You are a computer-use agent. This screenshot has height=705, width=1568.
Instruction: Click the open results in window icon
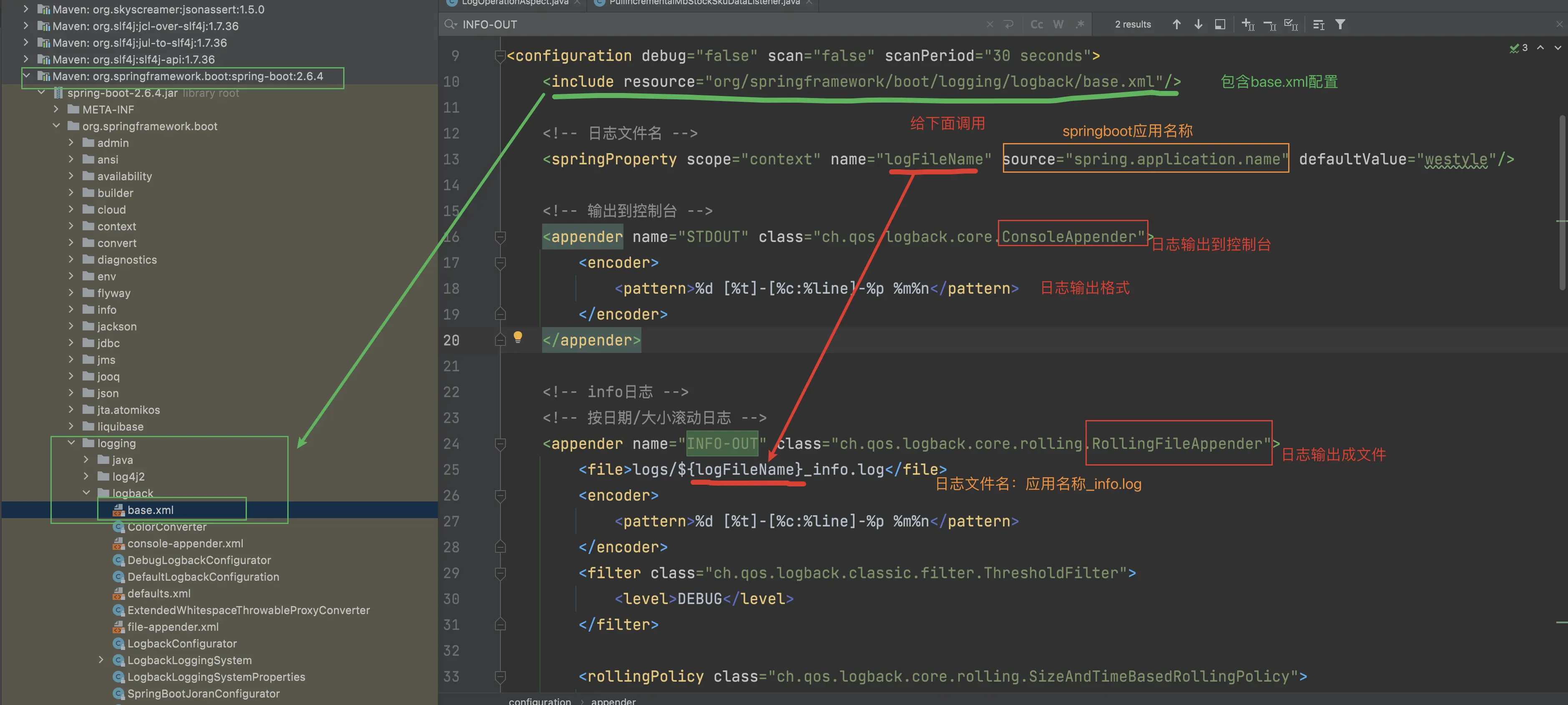1220,24
